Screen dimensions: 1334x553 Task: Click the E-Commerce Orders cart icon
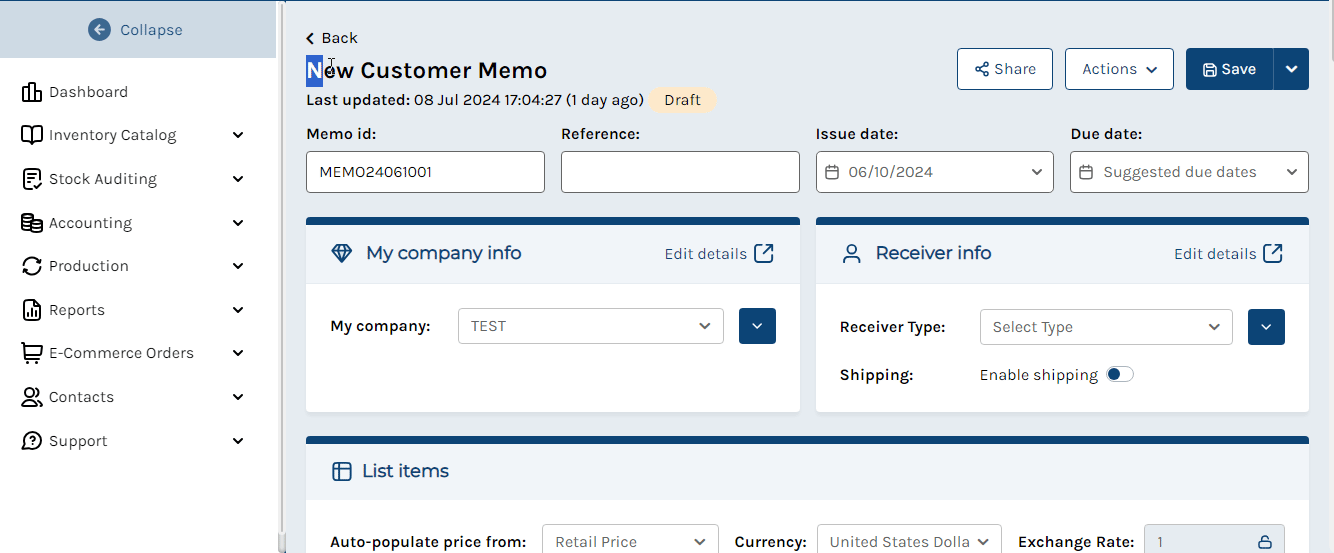click(x=32, y=353)
